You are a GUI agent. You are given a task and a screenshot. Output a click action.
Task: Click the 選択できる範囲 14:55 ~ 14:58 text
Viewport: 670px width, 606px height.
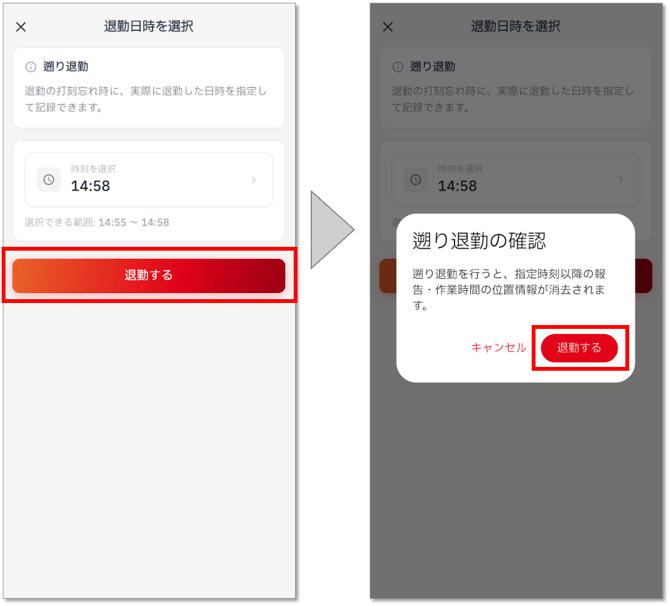tap(97, 222)
